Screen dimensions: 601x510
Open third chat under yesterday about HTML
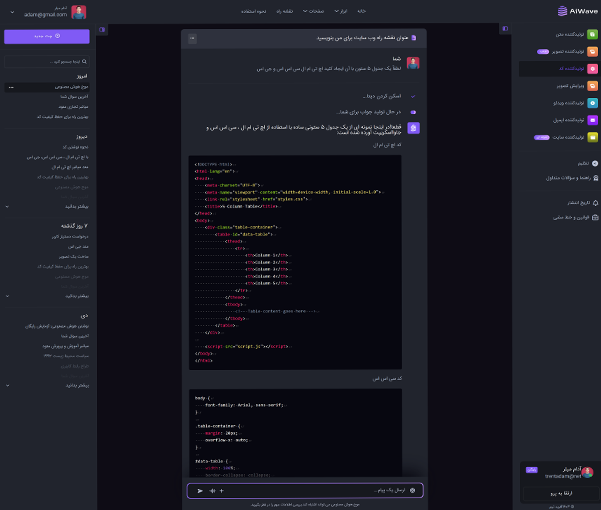[70, 167]
